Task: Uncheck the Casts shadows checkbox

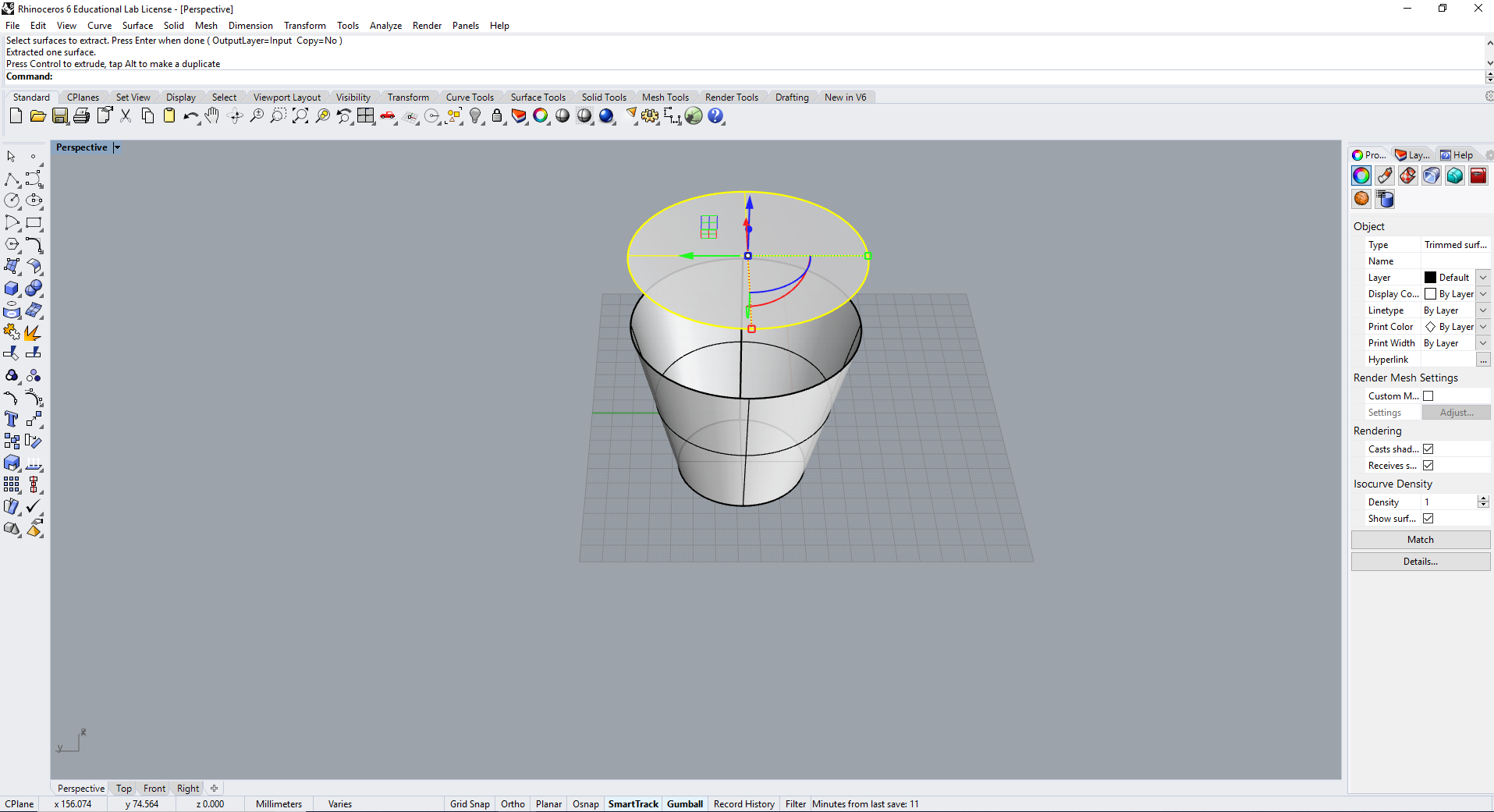Action: click(x=1428, y=449)
